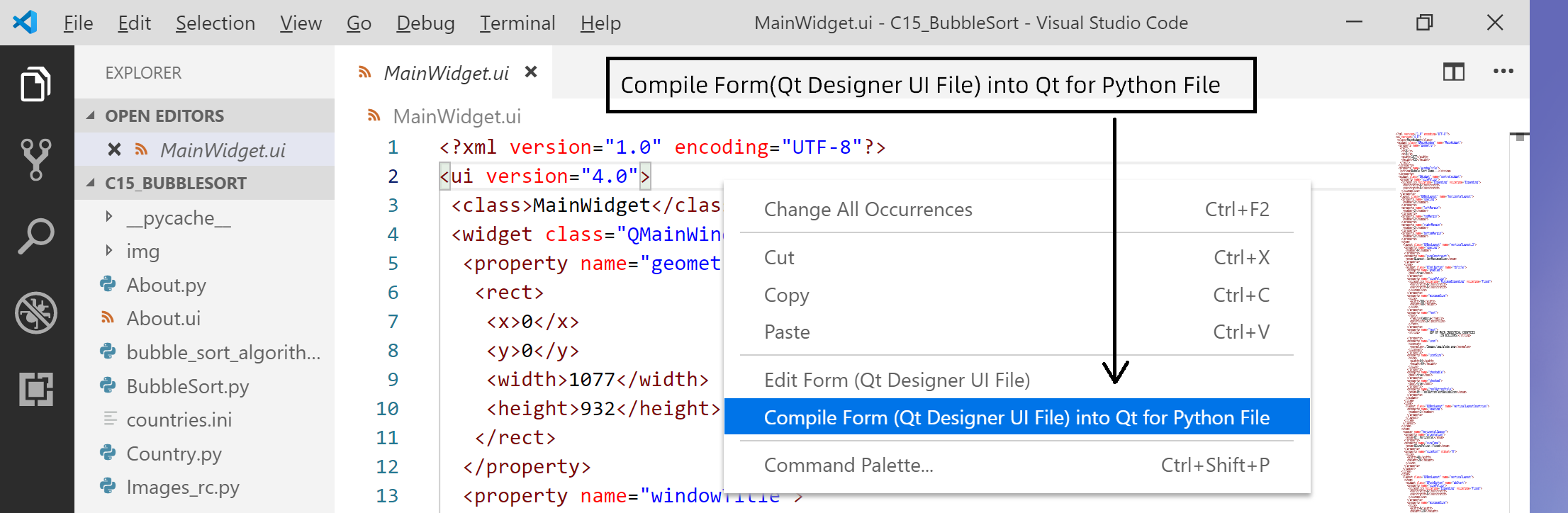Restore down the VS Code window
Viewport: 1568px width, 513px height.
1424,22
